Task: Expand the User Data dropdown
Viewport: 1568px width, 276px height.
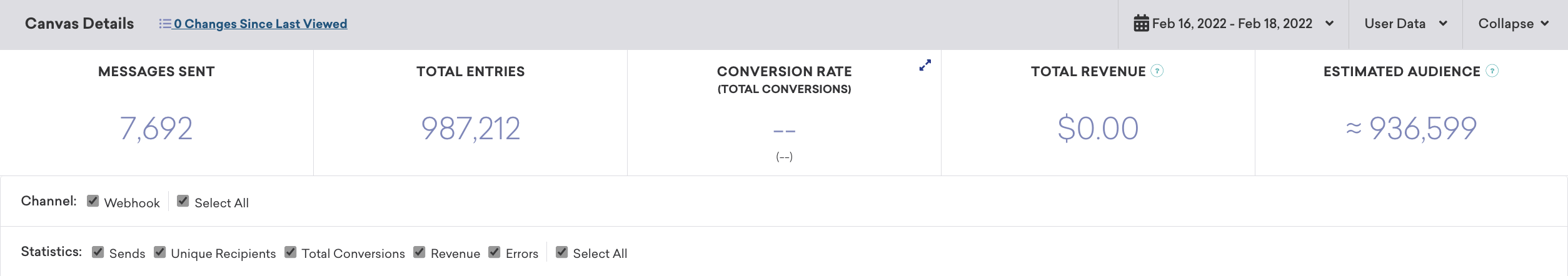Action: coord(1405,24)
